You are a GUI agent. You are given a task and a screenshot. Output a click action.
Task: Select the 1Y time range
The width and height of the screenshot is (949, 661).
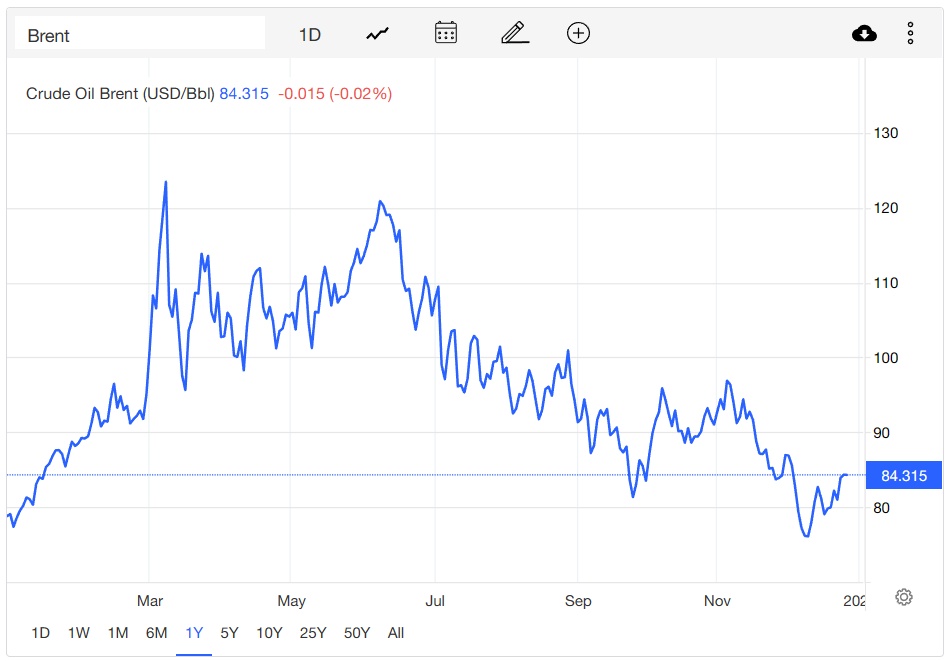click(194, 633)
